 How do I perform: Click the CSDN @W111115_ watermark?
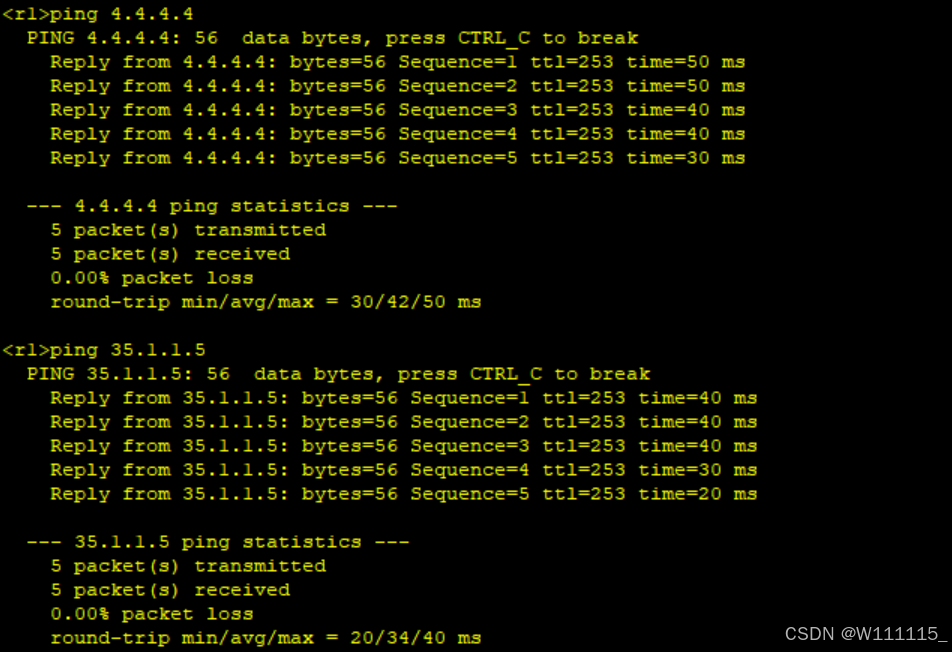[866, 634]
